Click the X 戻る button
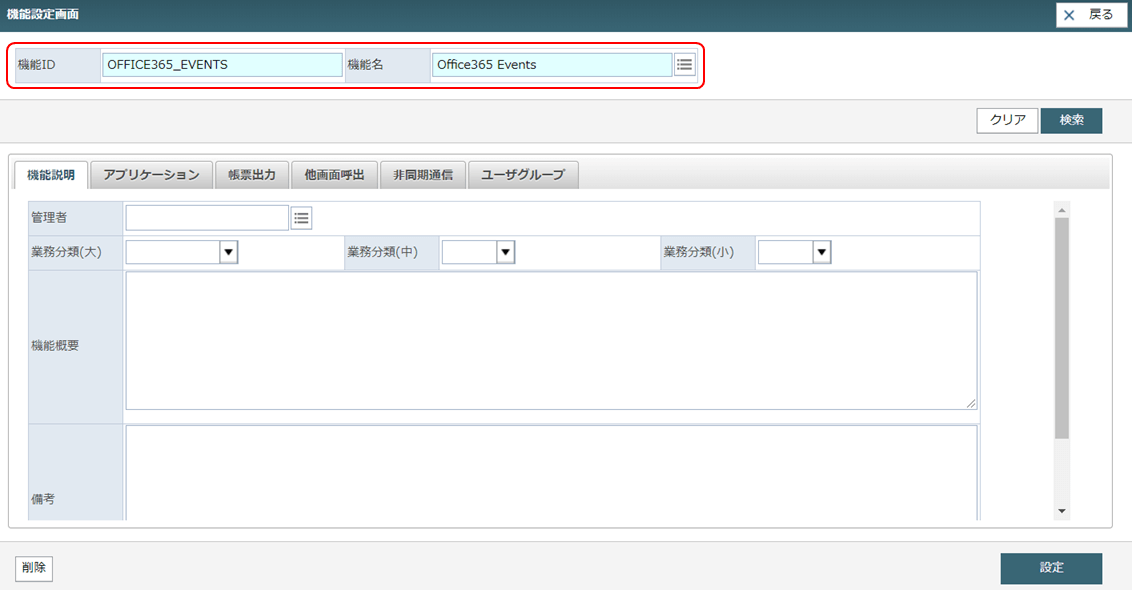 (1091, 15)
